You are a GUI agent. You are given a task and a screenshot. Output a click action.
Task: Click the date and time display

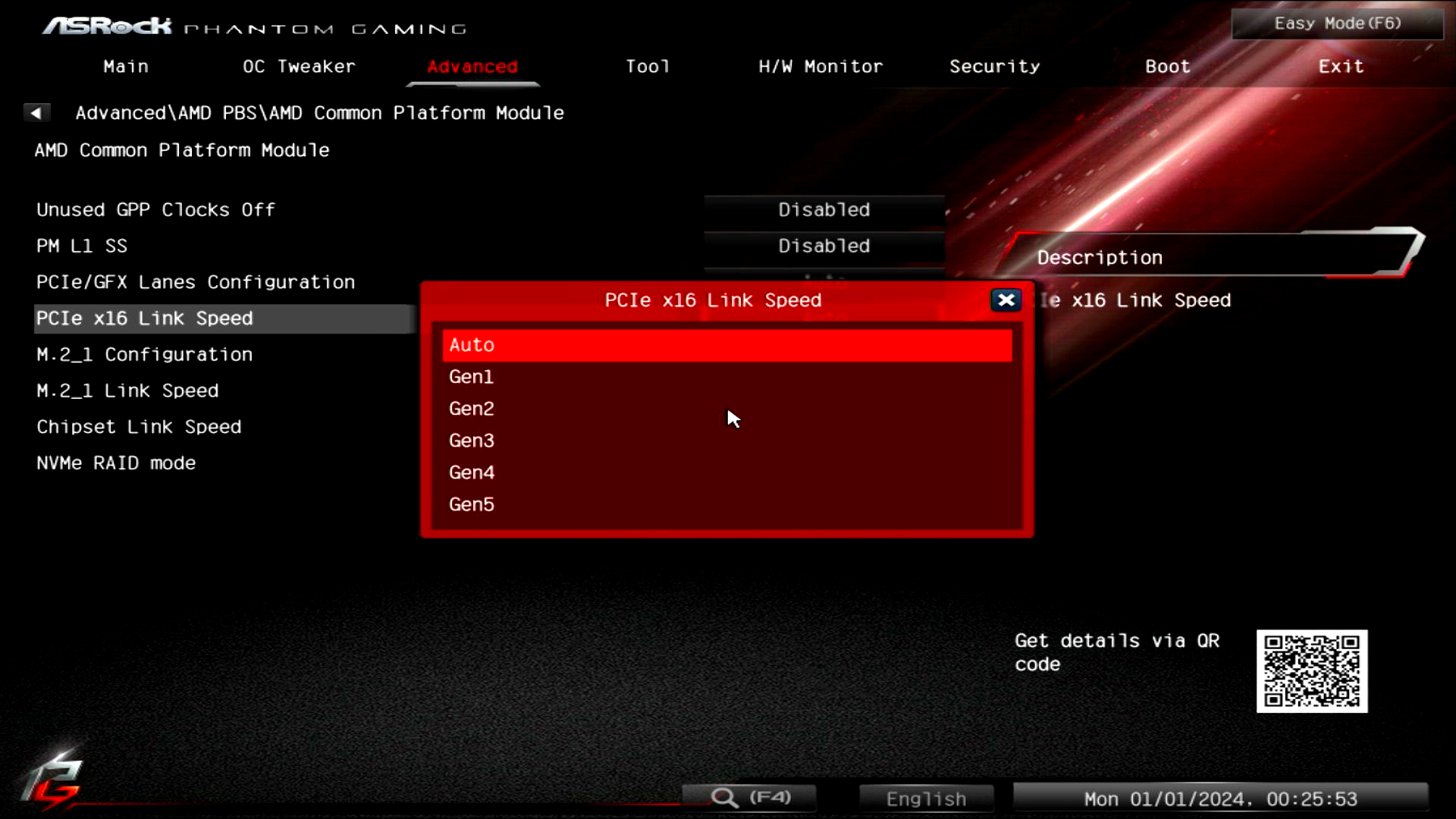1220,799
